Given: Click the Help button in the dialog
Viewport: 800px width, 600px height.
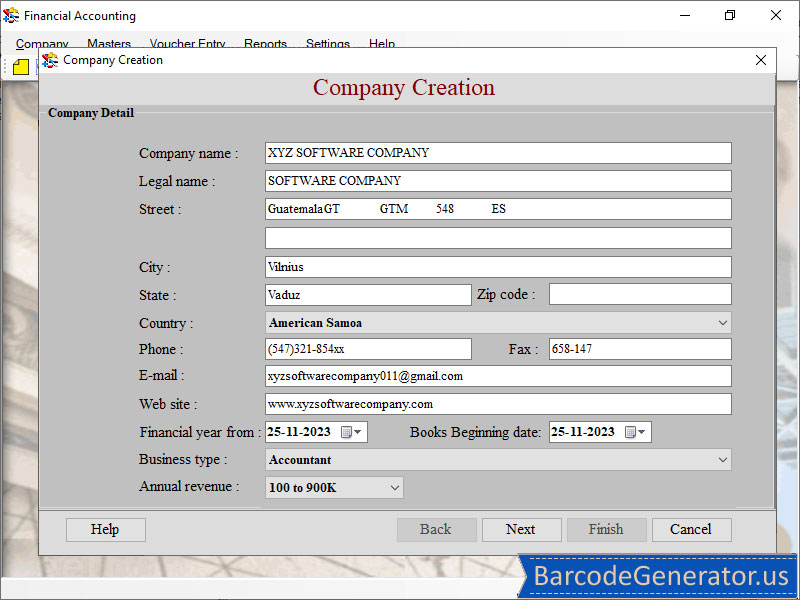Looking at the screenshot, I should [x=106, y=530].
